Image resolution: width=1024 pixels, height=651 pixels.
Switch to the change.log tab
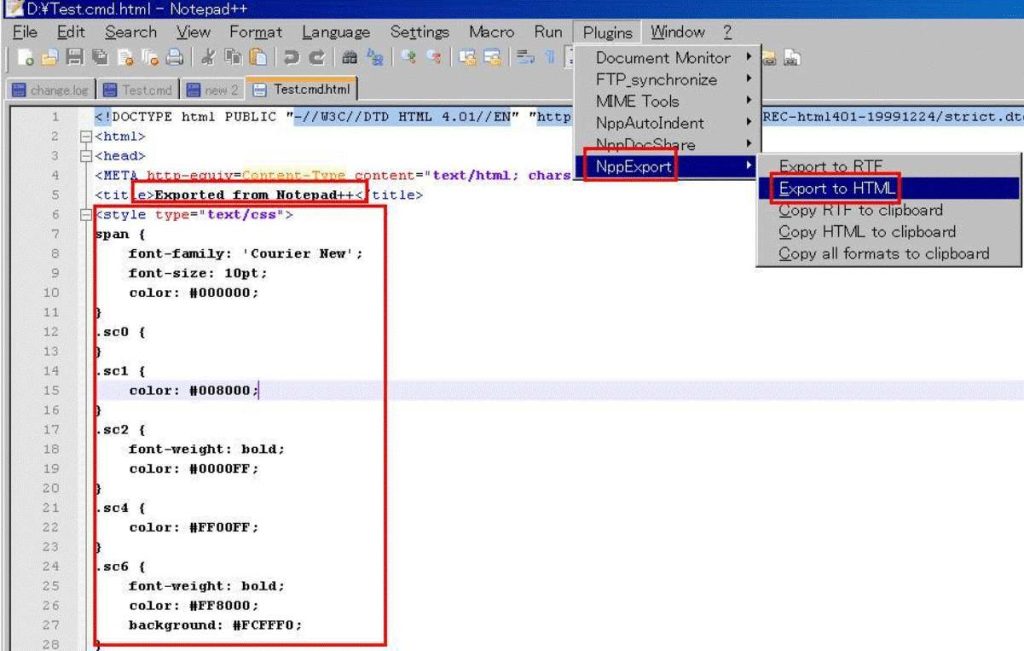point(51,90)
